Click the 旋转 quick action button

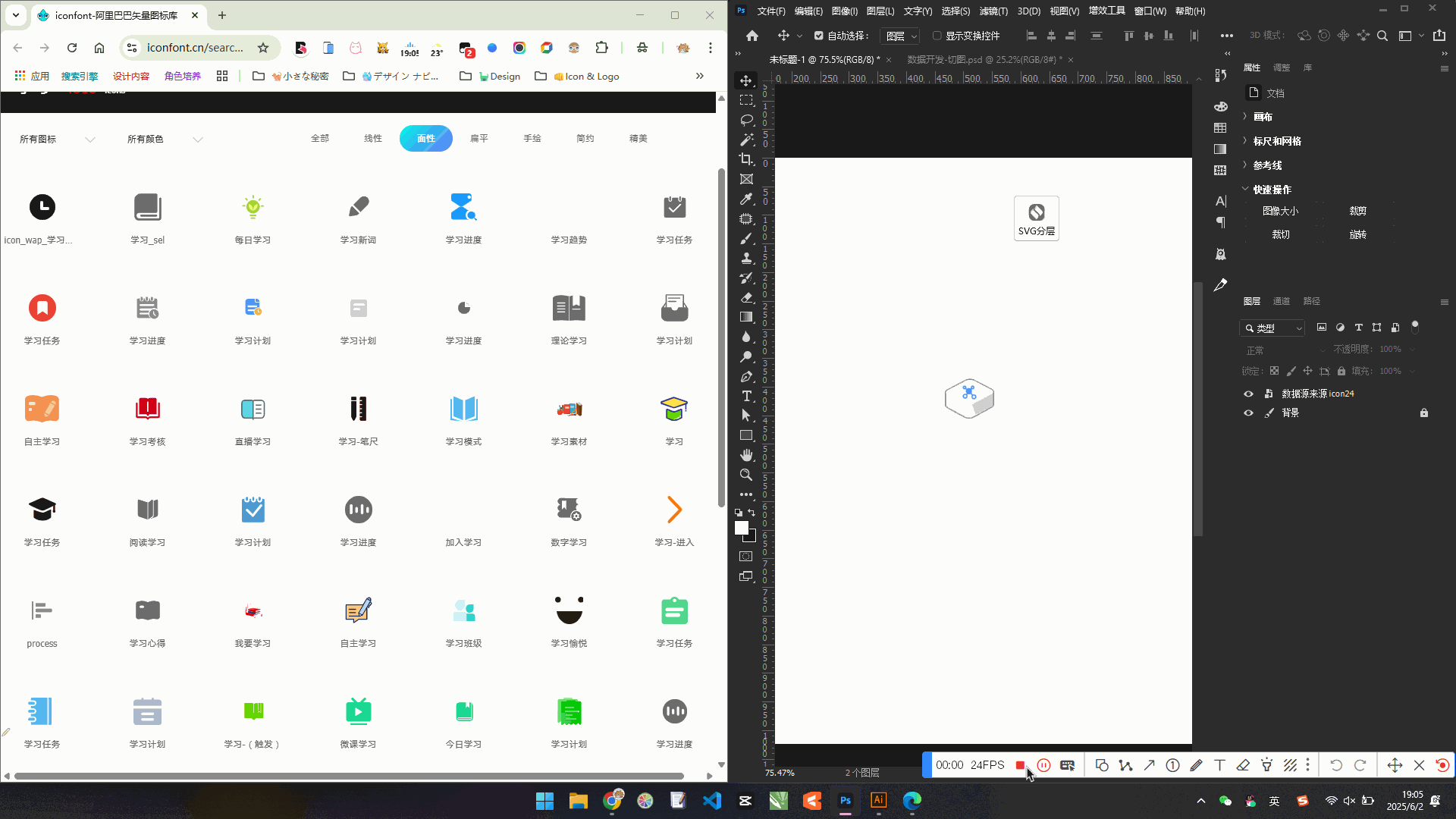tap(1358, 234)
